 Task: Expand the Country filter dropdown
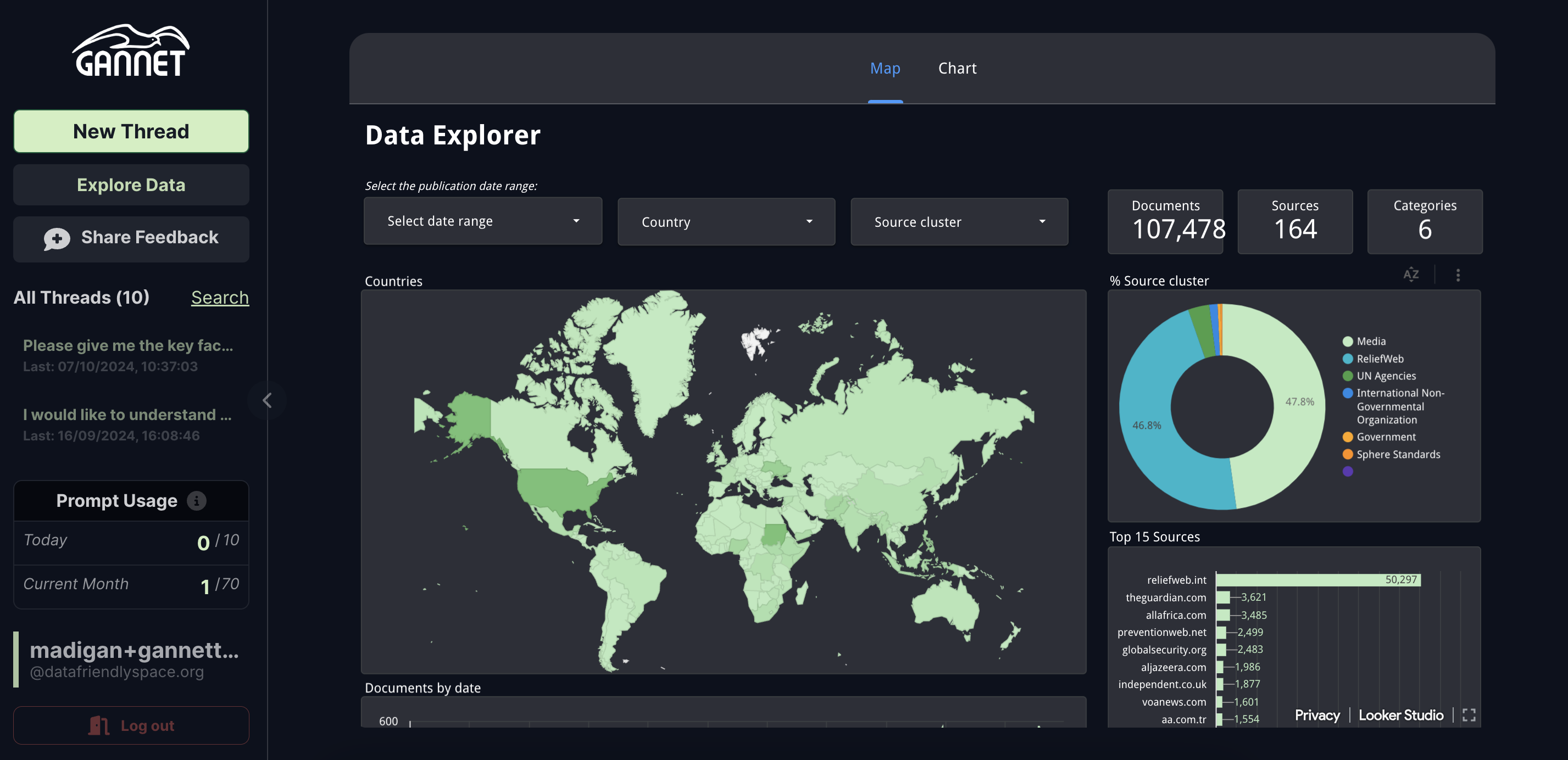(x=726, y=222)
